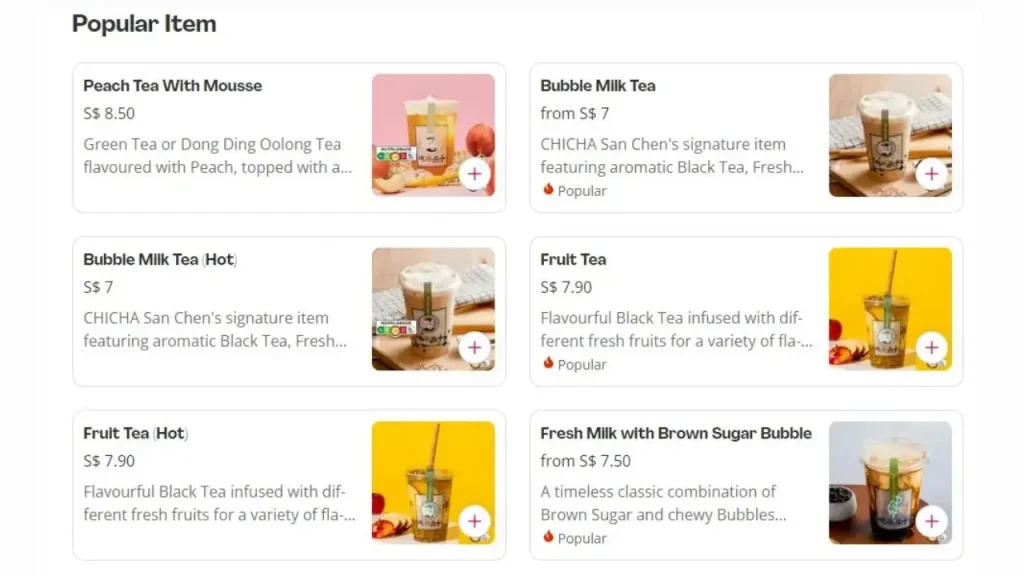The width and height of the screenshot is (1024, 576).
Task: Click the Bubble Milk Tea (Hot) title
Action: pos(160,259)
